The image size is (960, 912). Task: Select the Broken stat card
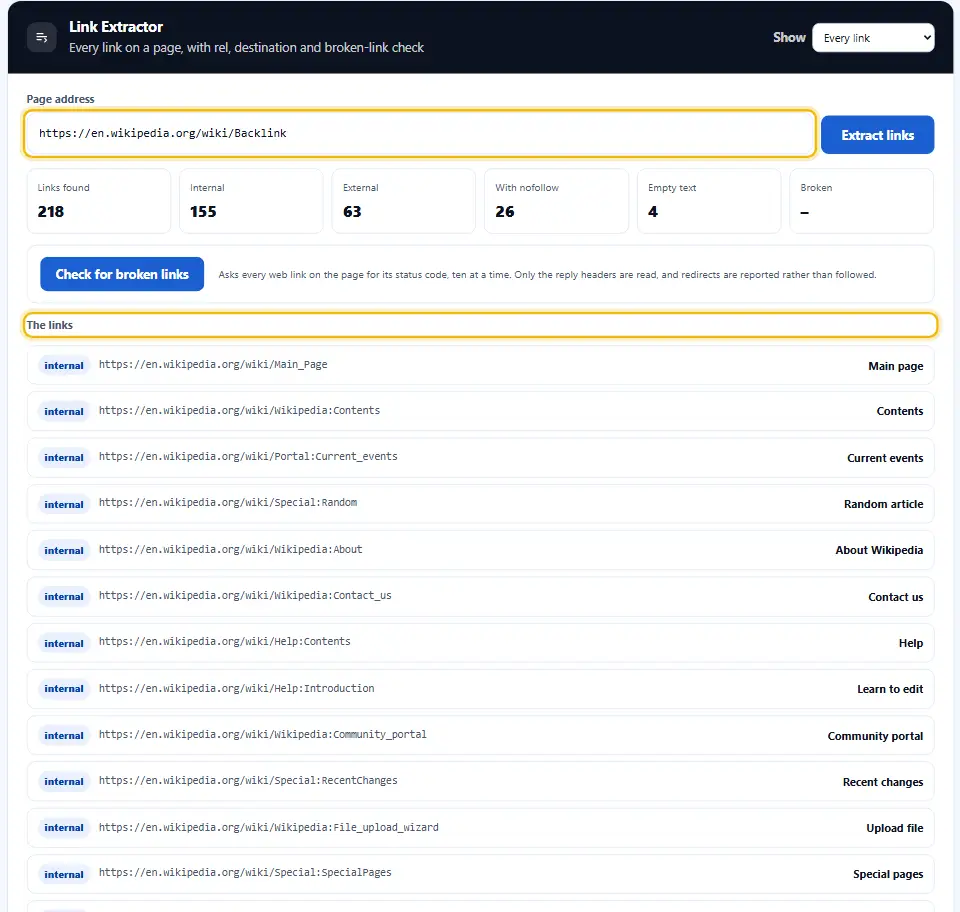pyautogui.click(x=861, y=201)
